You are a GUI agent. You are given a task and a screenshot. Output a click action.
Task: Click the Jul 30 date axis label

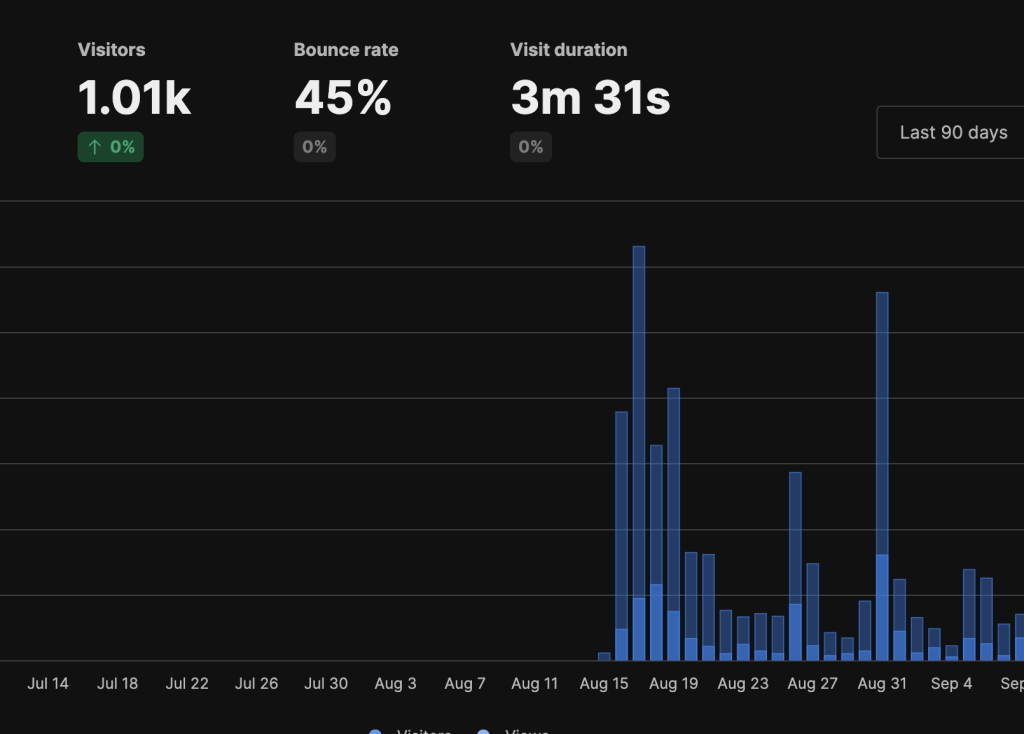click(x=326, y=684)
